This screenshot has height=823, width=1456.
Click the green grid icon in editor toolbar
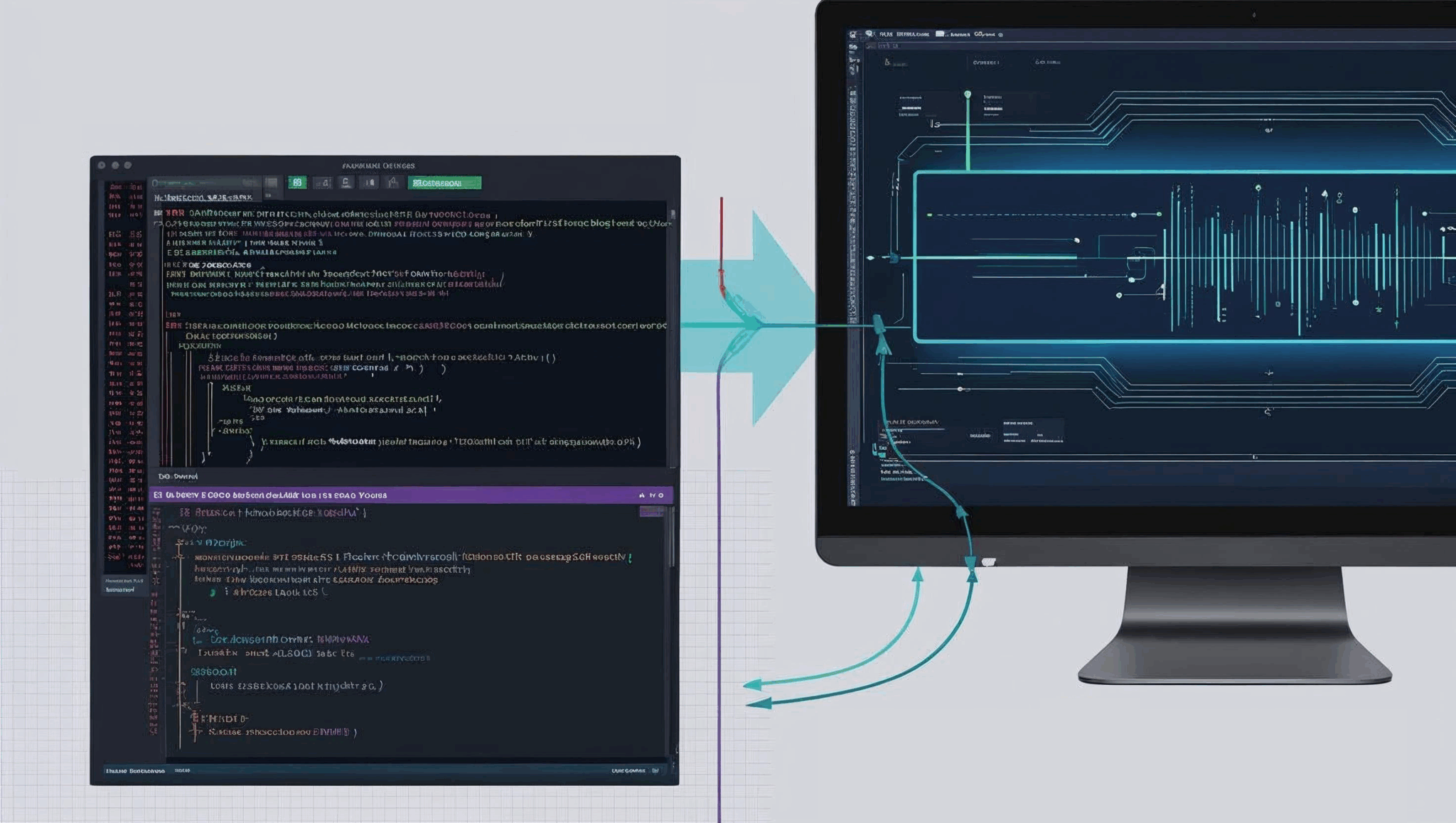click(297, 183)
